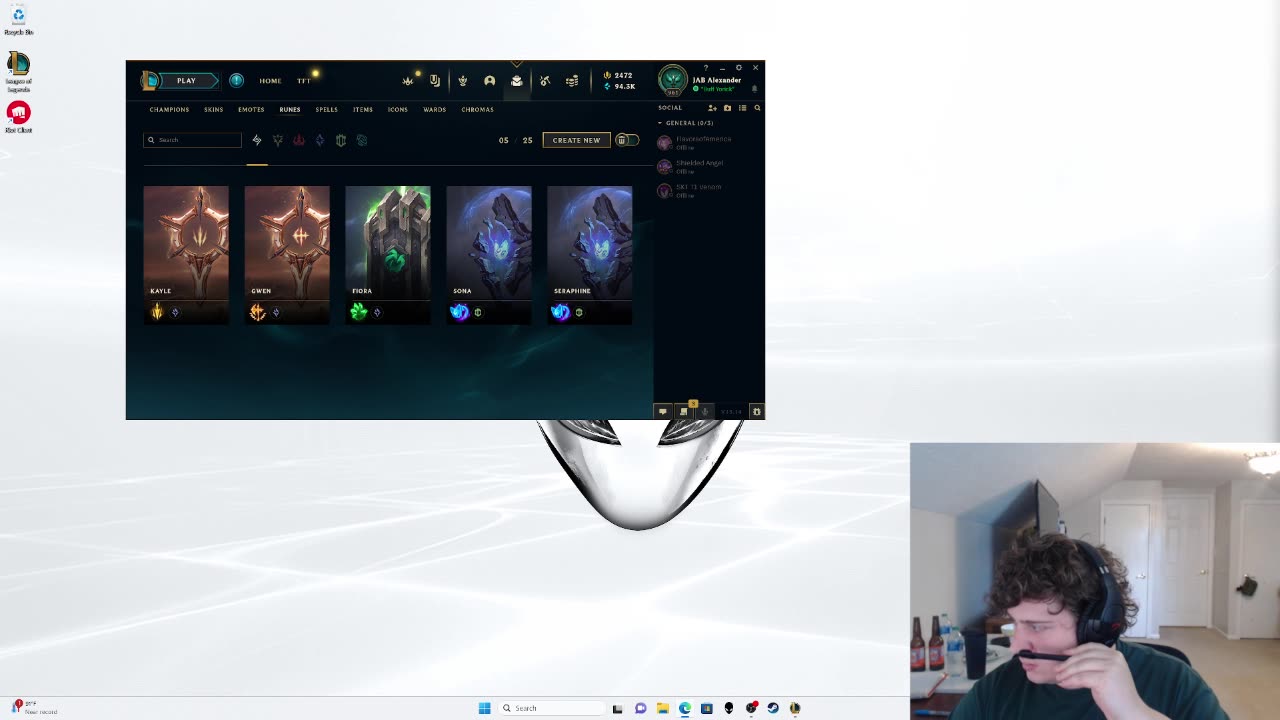Open the EMOTES collection tab
This screenshot has height=720, width=1280.
coord(251,109)
